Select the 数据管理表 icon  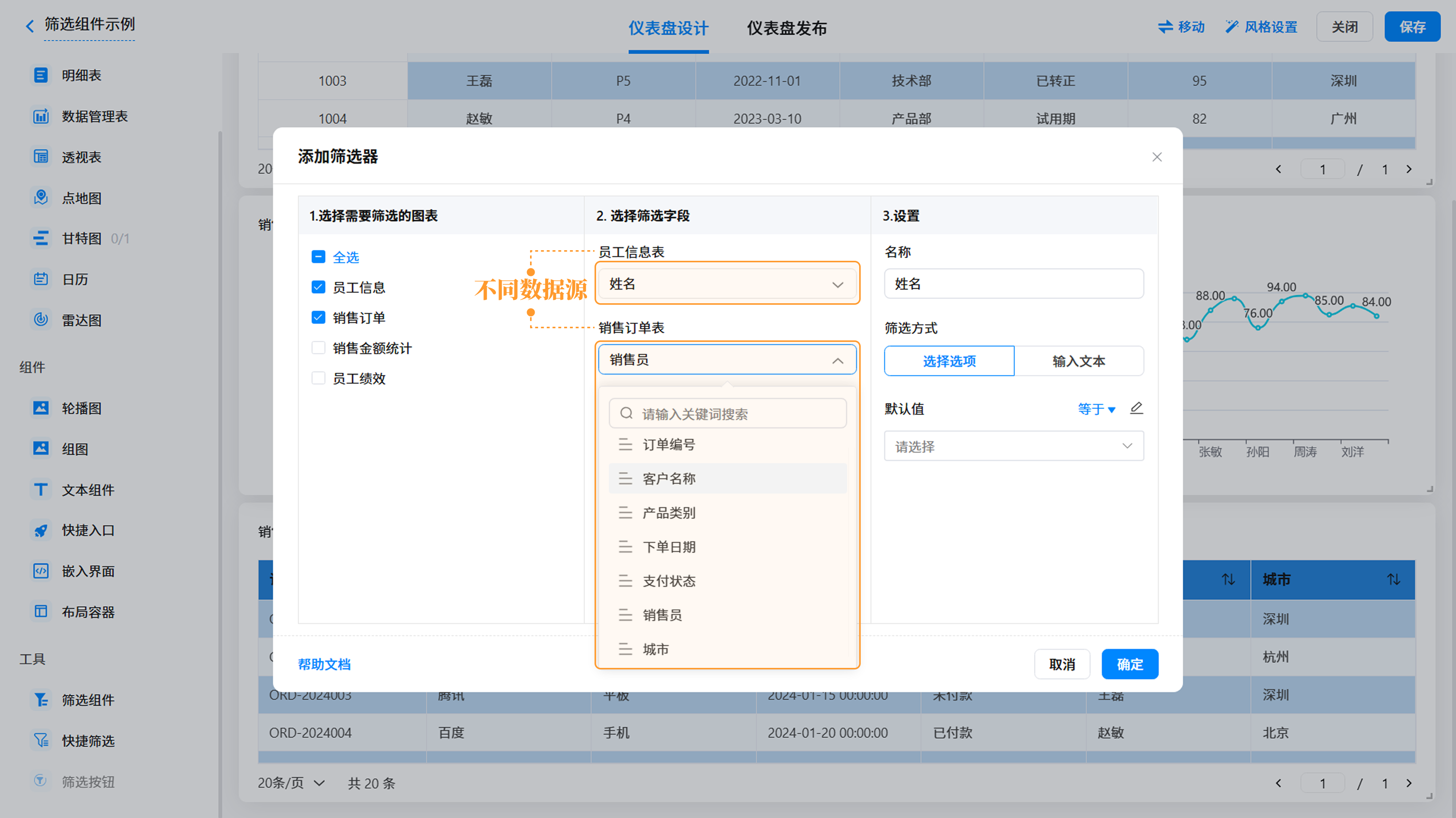coord(41,116)
